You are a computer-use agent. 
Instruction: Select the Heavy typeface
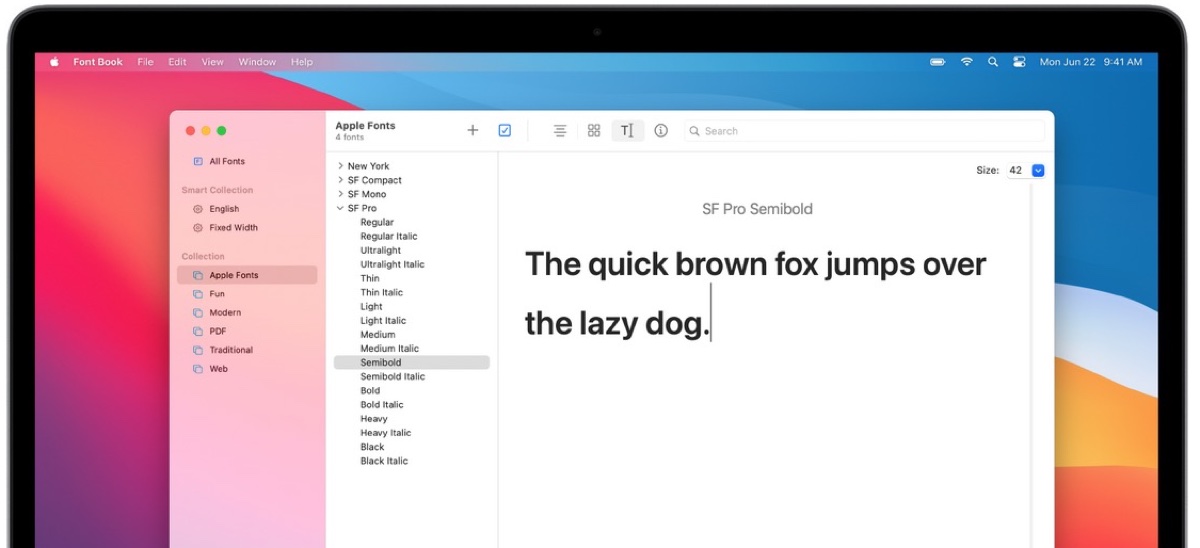click(x=374, y=418)
